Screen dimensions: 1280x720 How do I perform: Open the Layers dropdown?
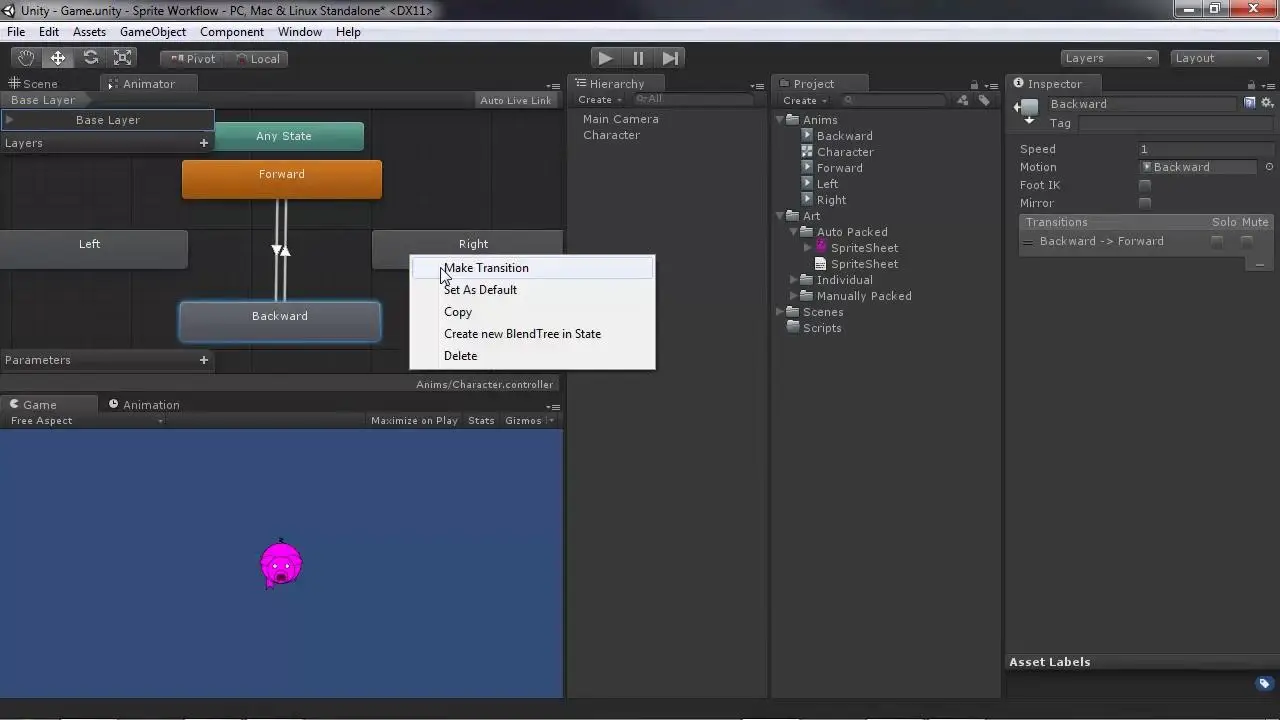pos(1109,58)
